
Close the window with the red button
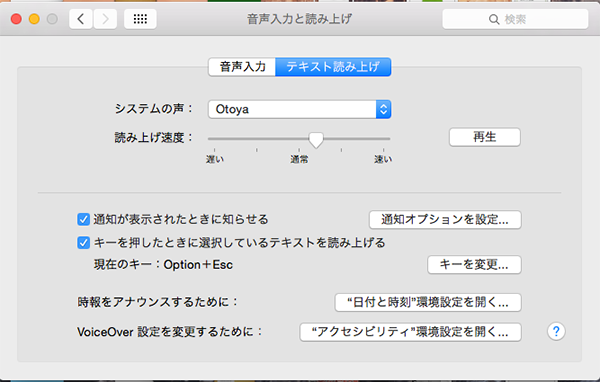pos(16,19)
